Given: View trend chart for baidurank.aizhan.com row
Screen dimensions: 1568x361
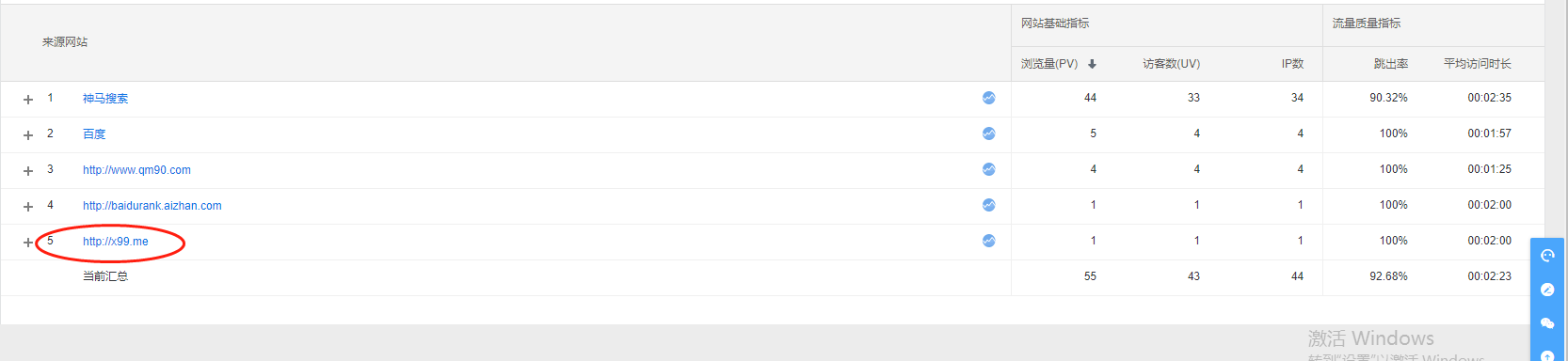Looking at the screenshot, I should pyautogui.click(x=988, y=205).
